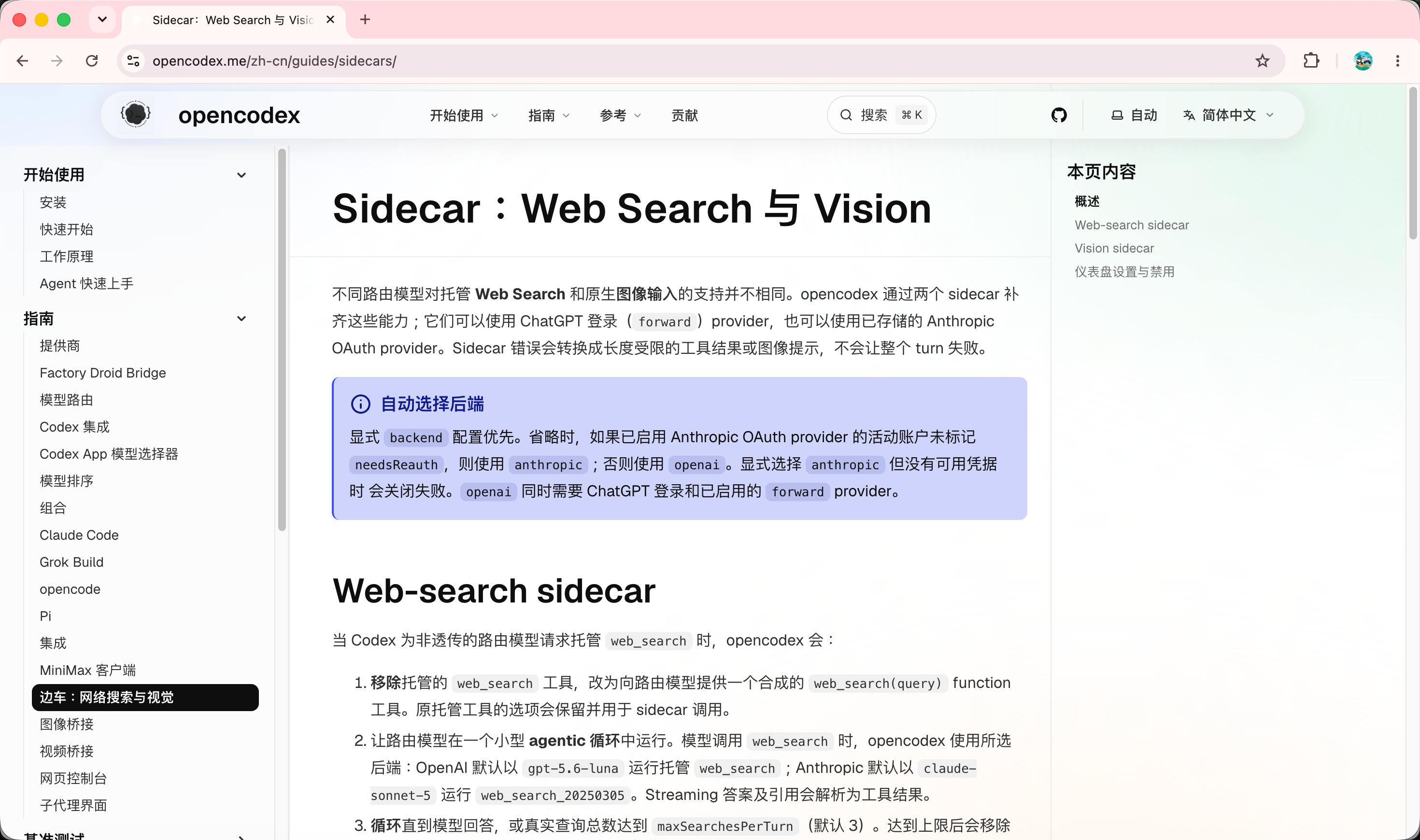Image resolution: width=1420 pixels, height=840 pixels.
Task: Open the Chrome profile avatar
Action: (1363, 60)
